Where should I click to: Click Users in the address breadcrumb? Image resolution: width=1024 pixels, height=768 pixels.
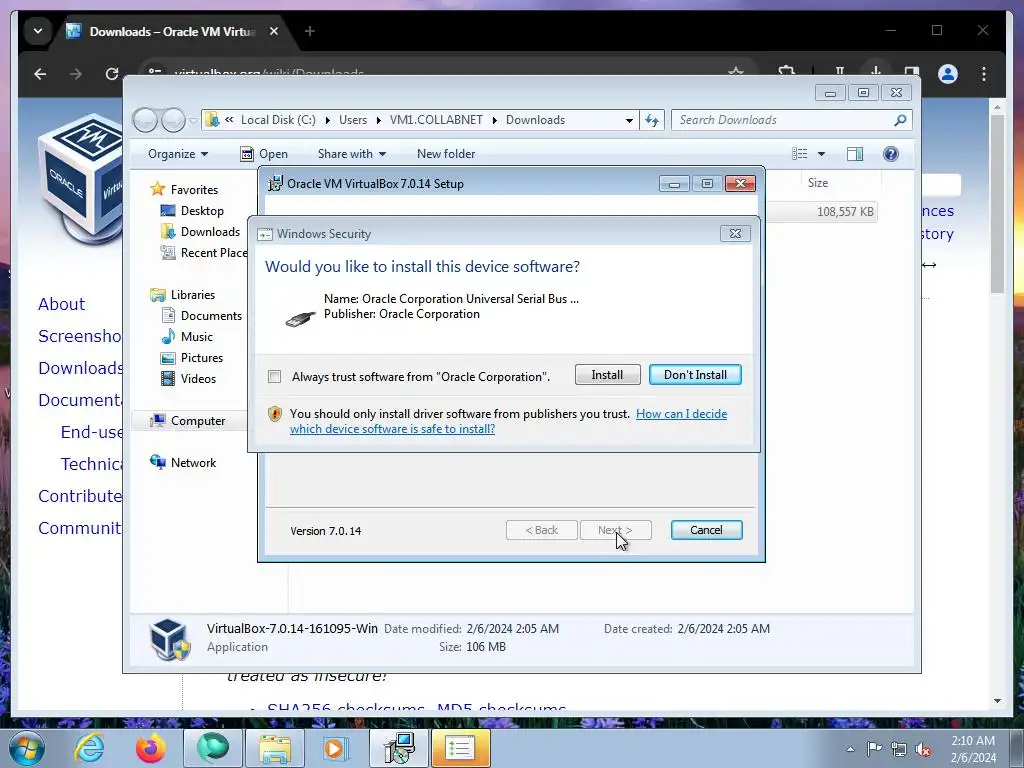tap(353, 120)
